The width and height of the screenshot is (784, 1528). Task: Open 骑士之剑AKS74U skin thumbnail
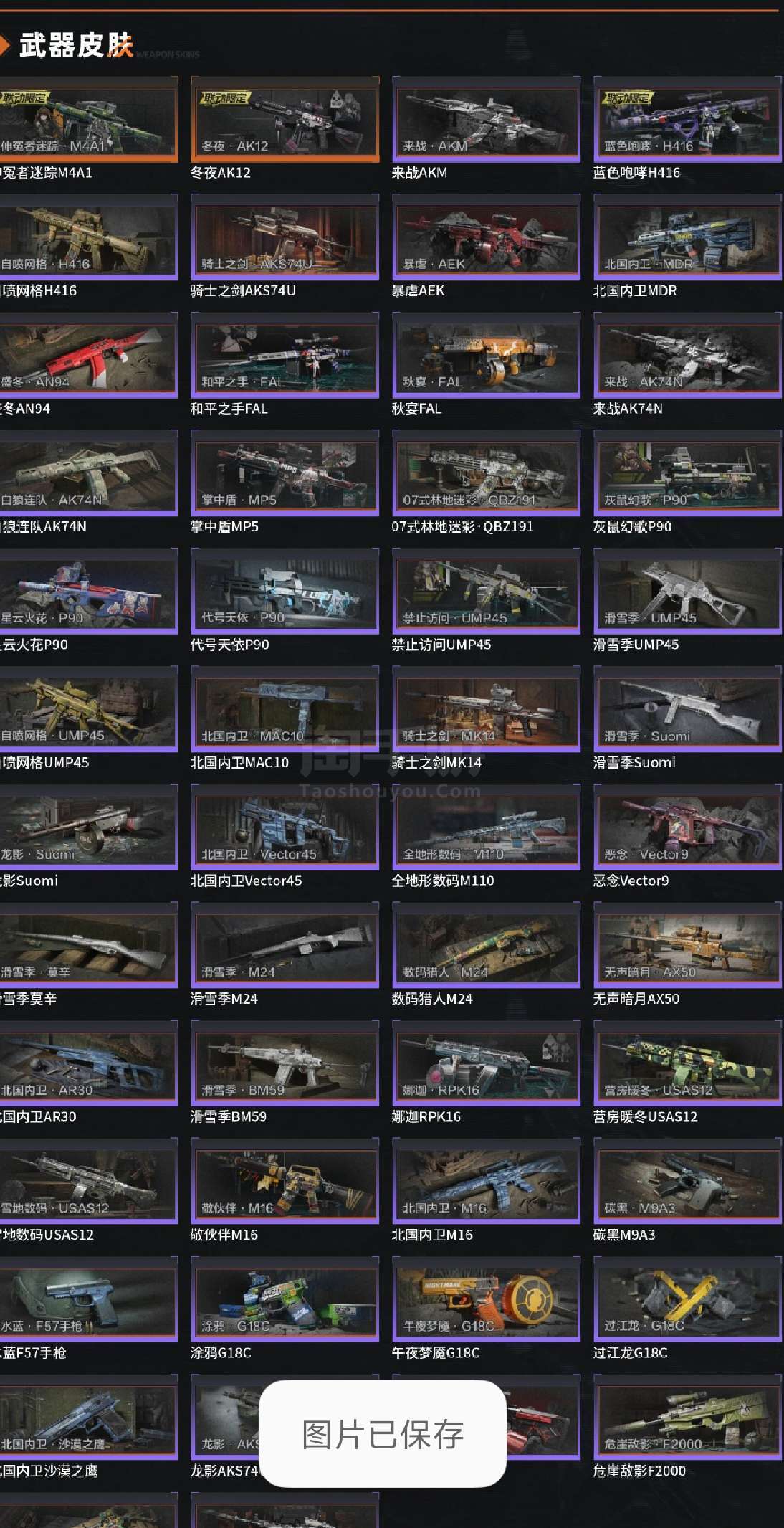(285, 237)
